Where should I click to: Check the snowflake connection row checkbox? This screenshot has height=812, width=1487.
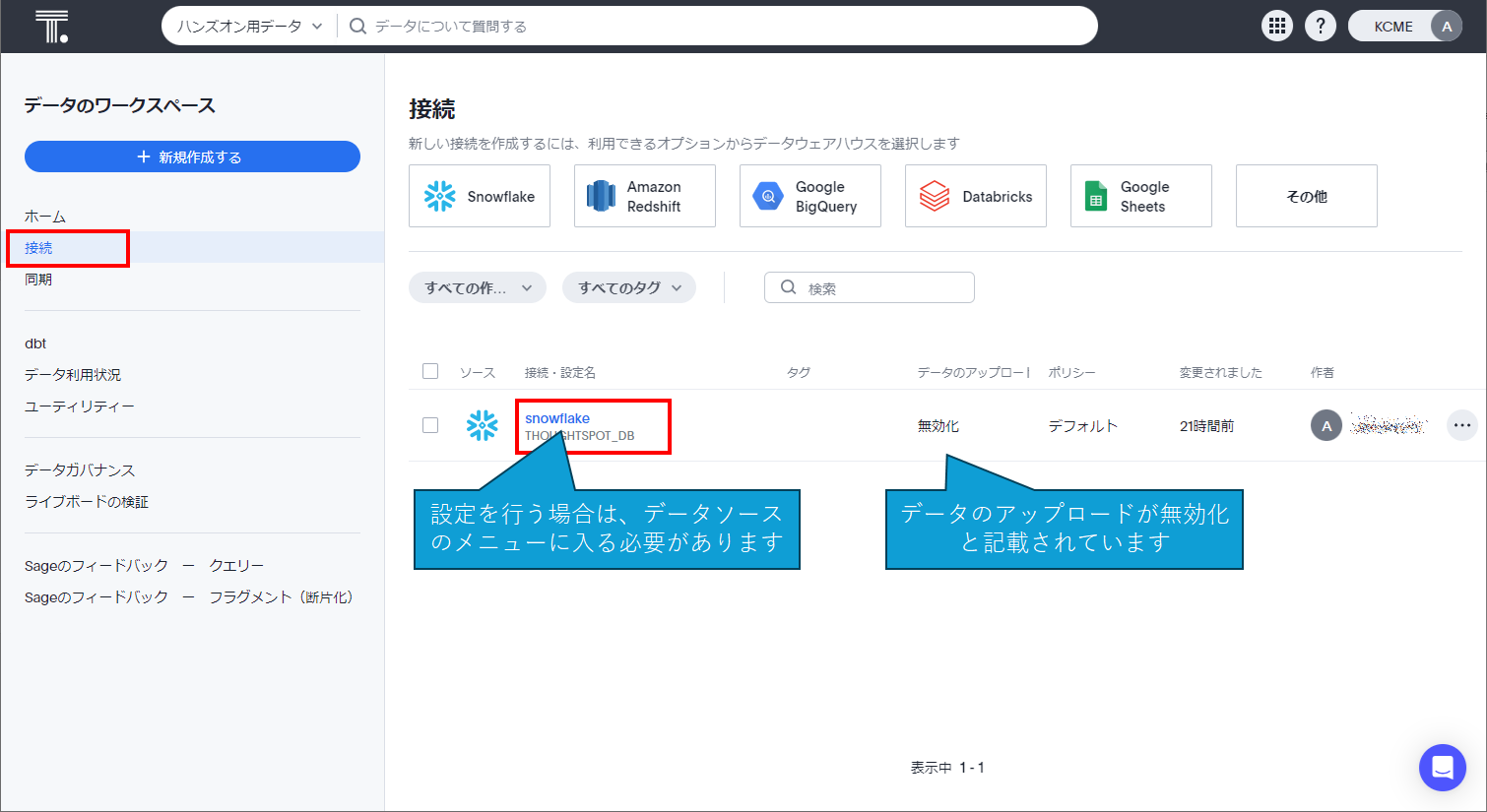(x=430, y=425)
